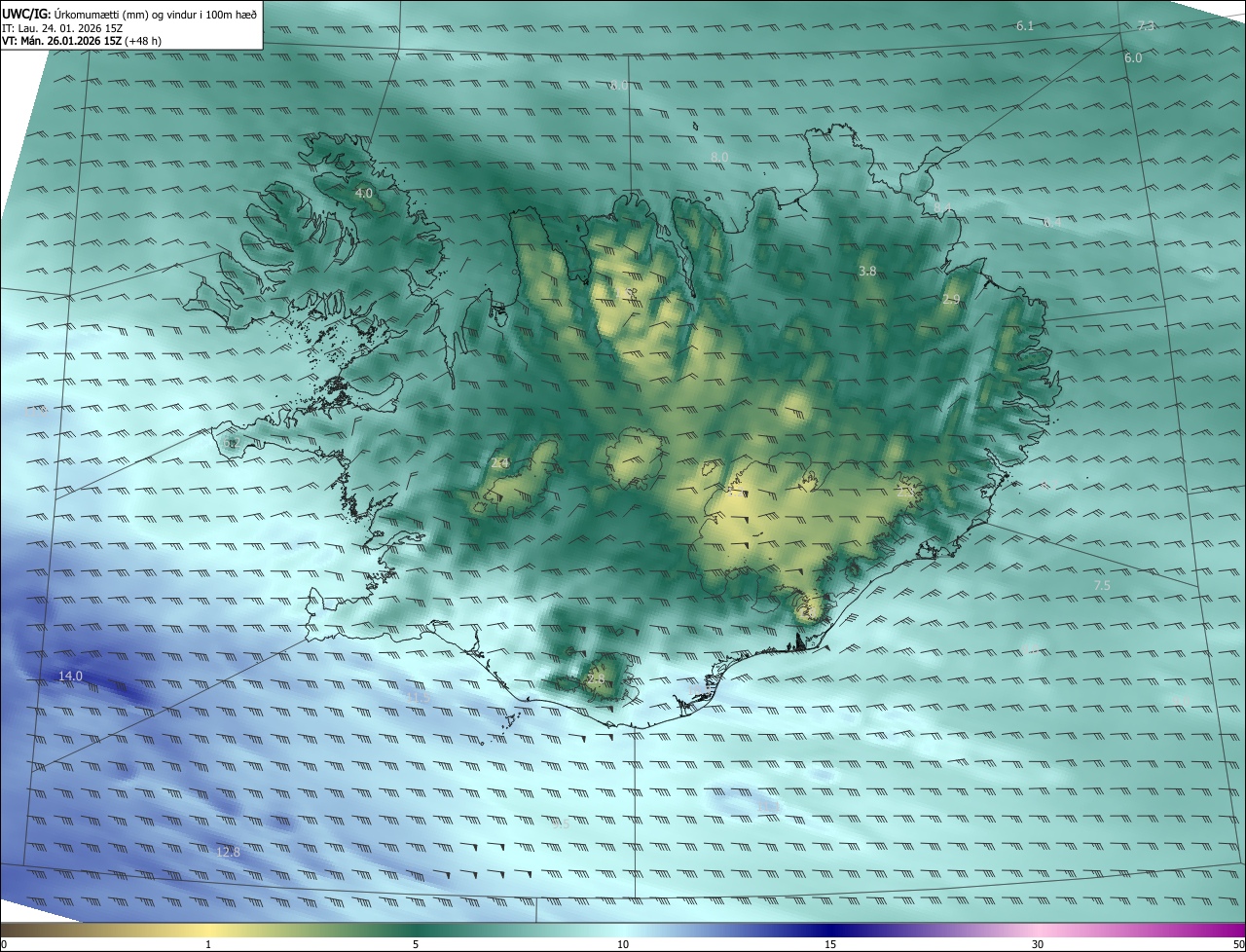Click the 'VT: Mán. 26.01.2026 15Z (+48 h)' line
This screenshot has width=1246, height=952.
tap(82, 41)
